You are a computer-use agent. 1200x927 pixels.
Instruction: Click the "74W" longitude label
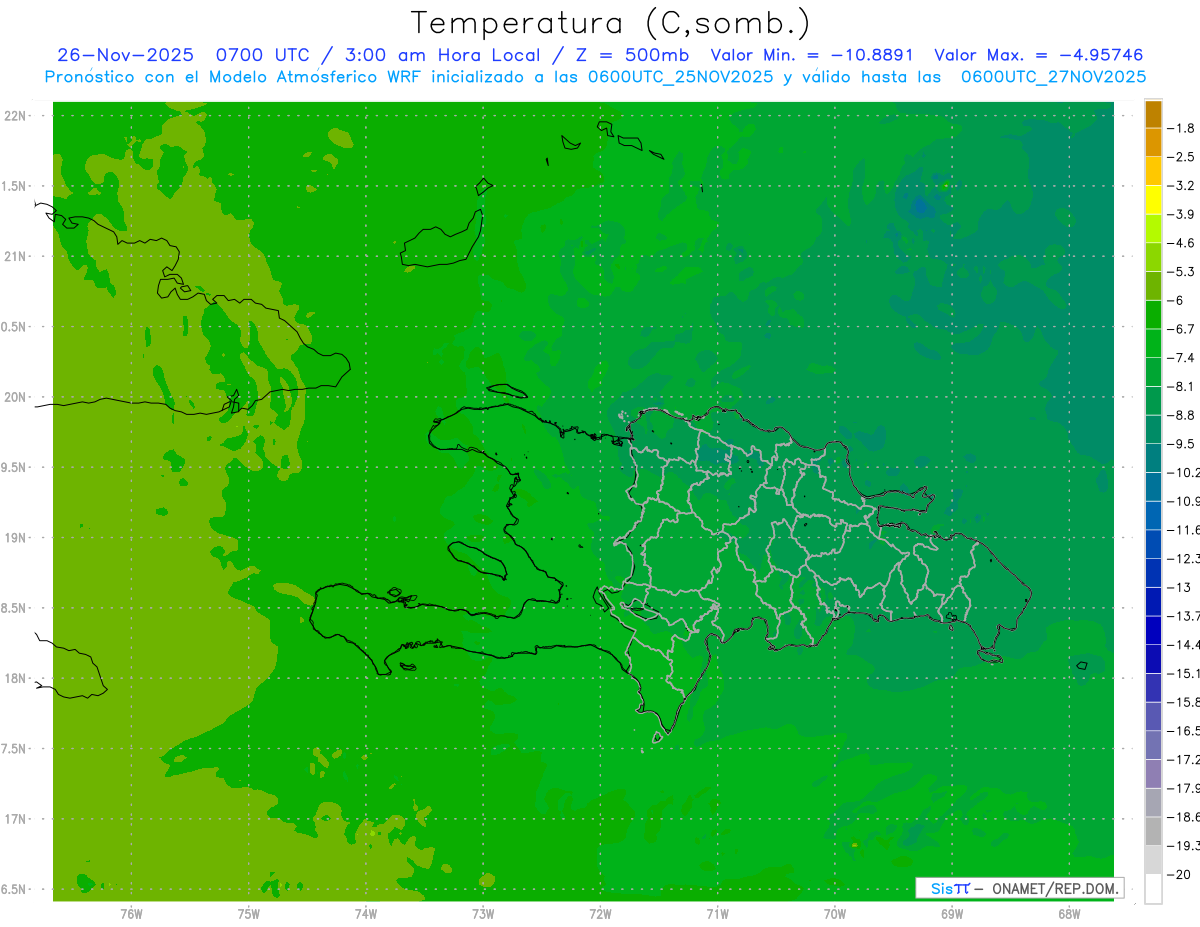click(365, 912)
